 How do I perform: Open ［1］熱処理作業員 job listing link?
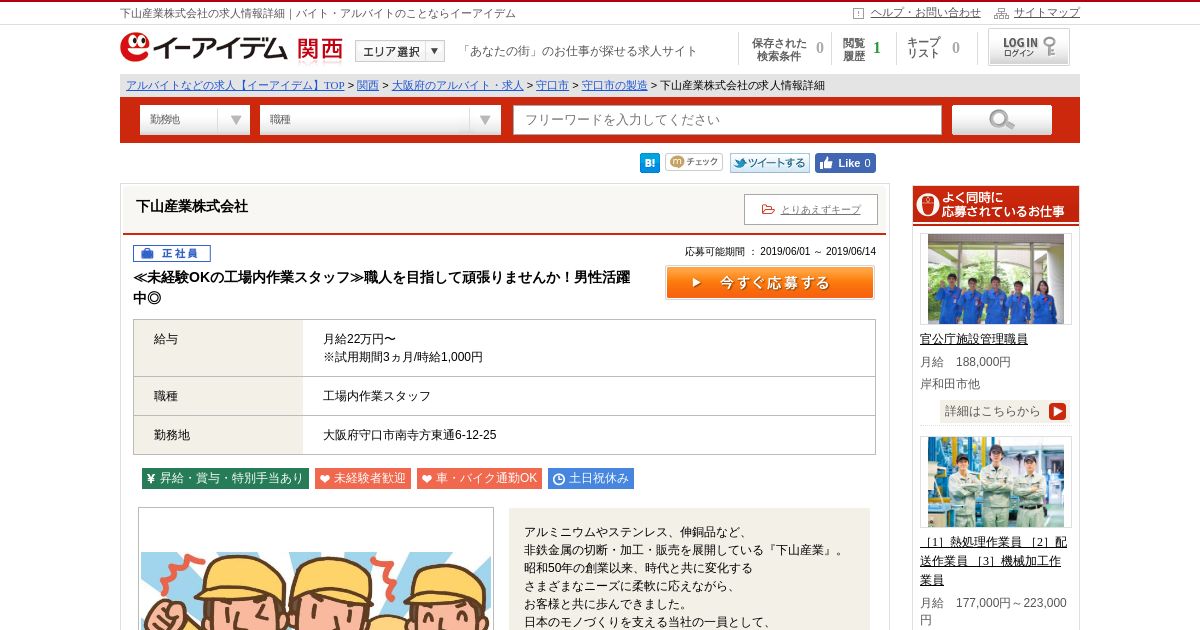point(993,560)
